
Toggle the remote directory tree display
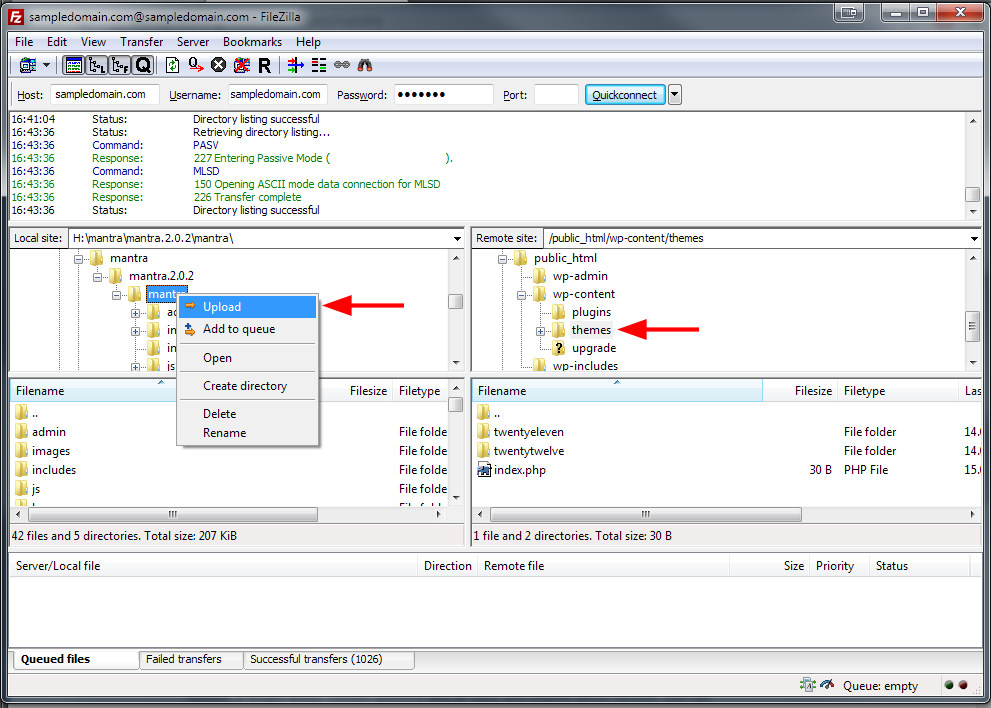tap(120, 65)
